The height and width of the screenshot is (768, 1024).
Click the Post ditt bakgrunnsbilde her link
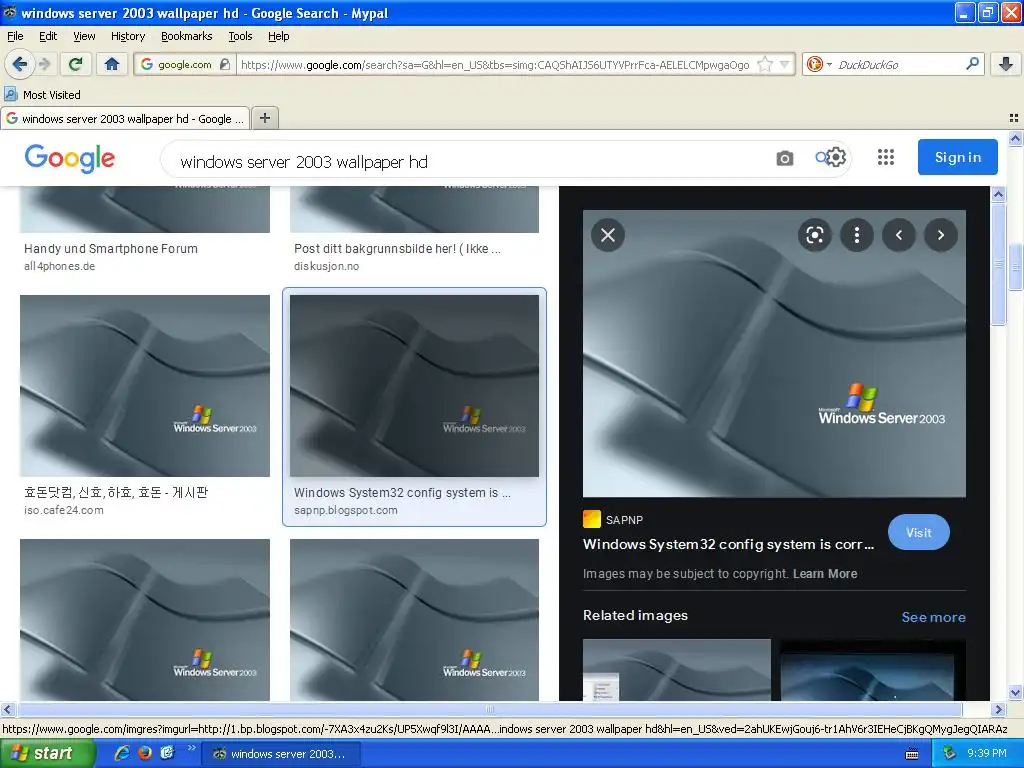(x=397, y=248)
